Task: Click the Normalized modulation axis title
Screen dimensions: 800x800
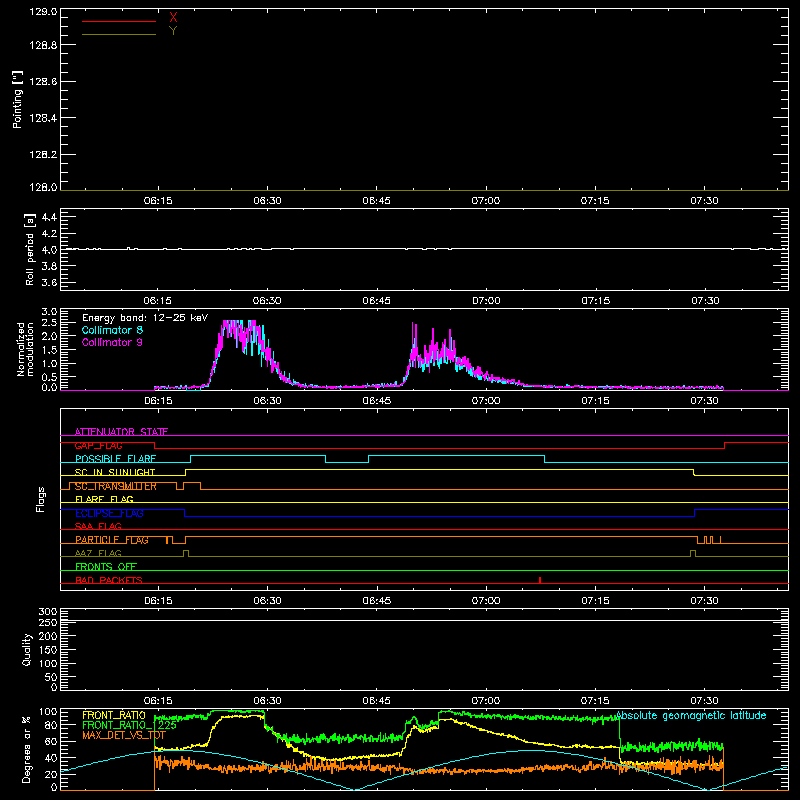Action: tap(26, 349)
